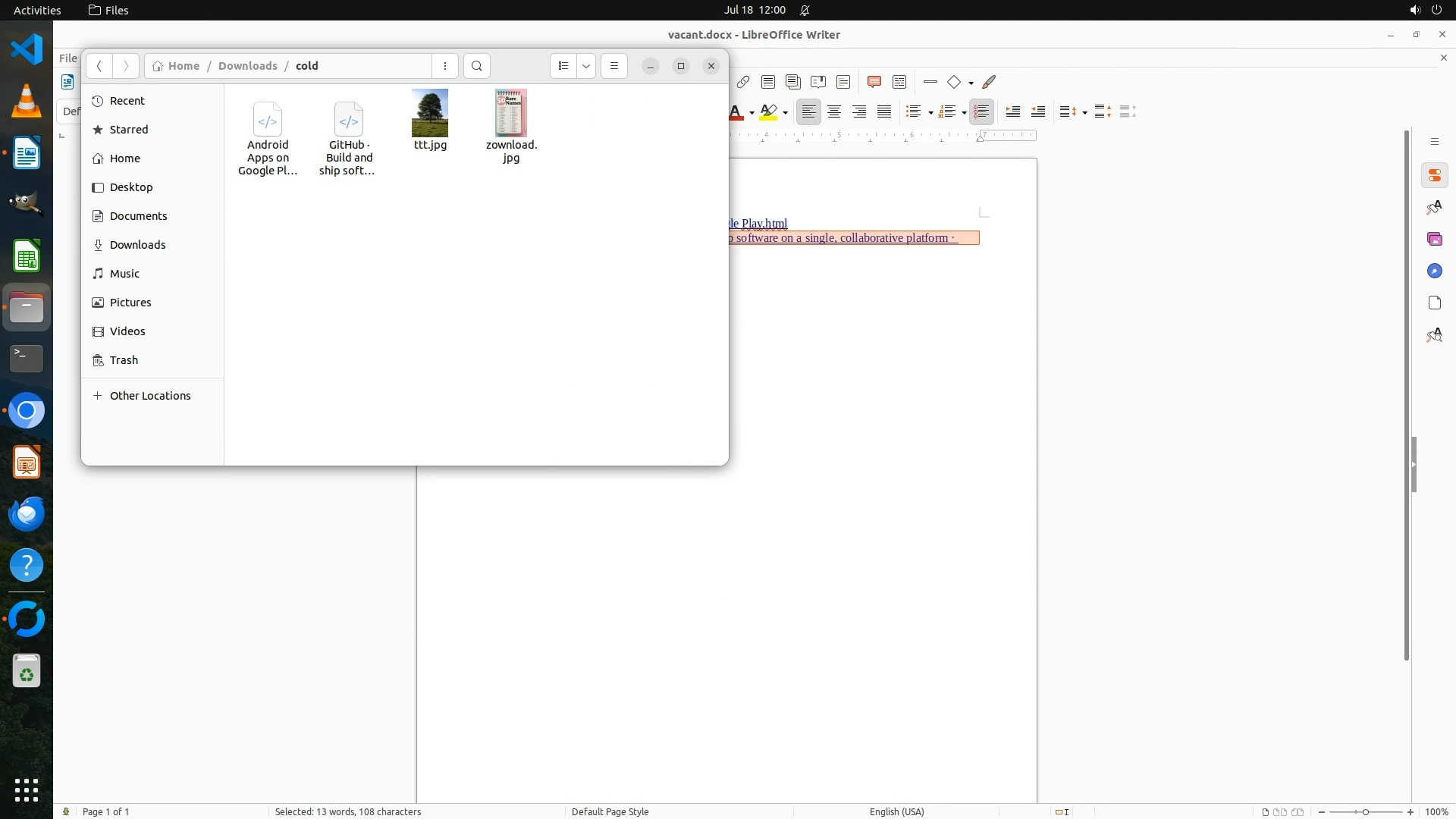Viewport: 1456px width, 819px height.
Task: Select the ttt.jpg tree thumbnail
Action: click(x=430, y=113)
